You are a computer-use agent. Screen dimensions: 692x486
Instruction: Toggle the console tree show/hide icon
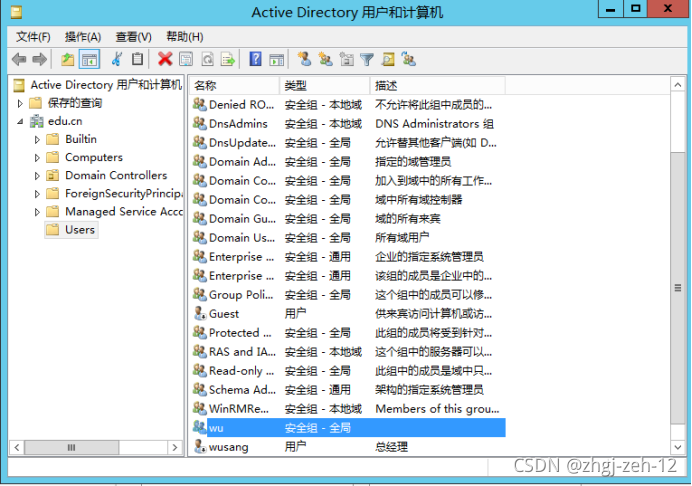(90, 59)
